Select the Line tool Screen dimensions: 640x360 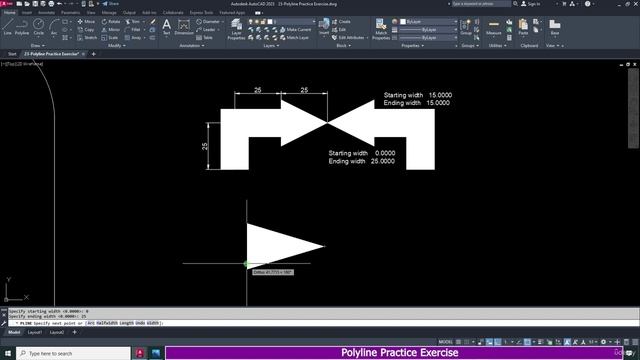[x=7, y=27]
